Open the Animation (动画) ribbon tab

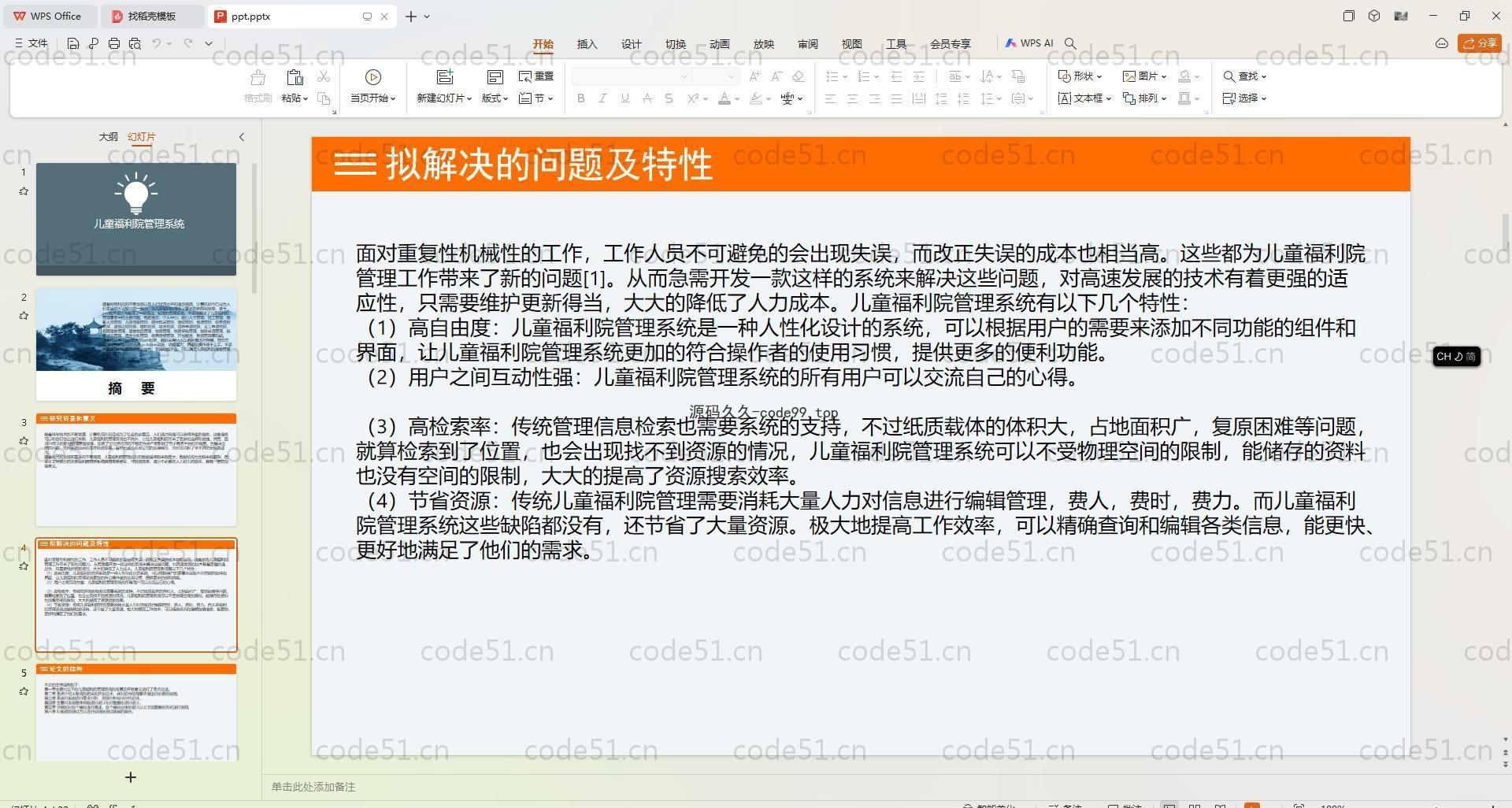pos(720,44)
